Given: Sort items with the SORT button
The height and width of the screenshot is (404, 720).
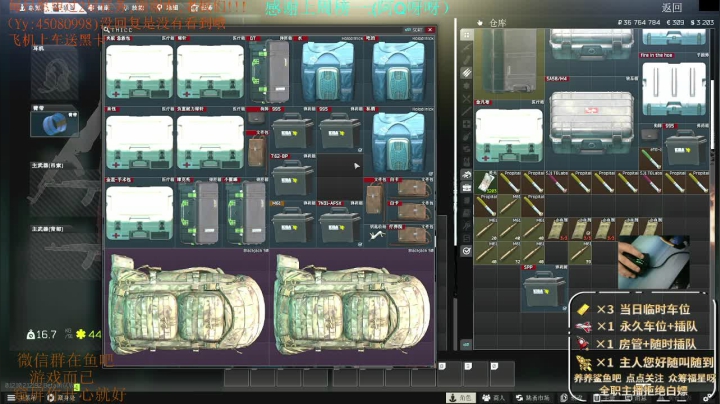Looking at the screenshot, I should 414,30.
